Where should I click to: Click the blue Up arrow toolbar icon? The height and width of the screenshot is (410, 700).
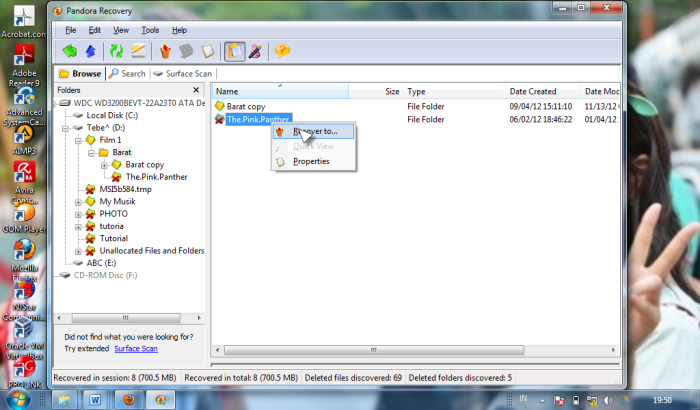[x=91, y=51]
